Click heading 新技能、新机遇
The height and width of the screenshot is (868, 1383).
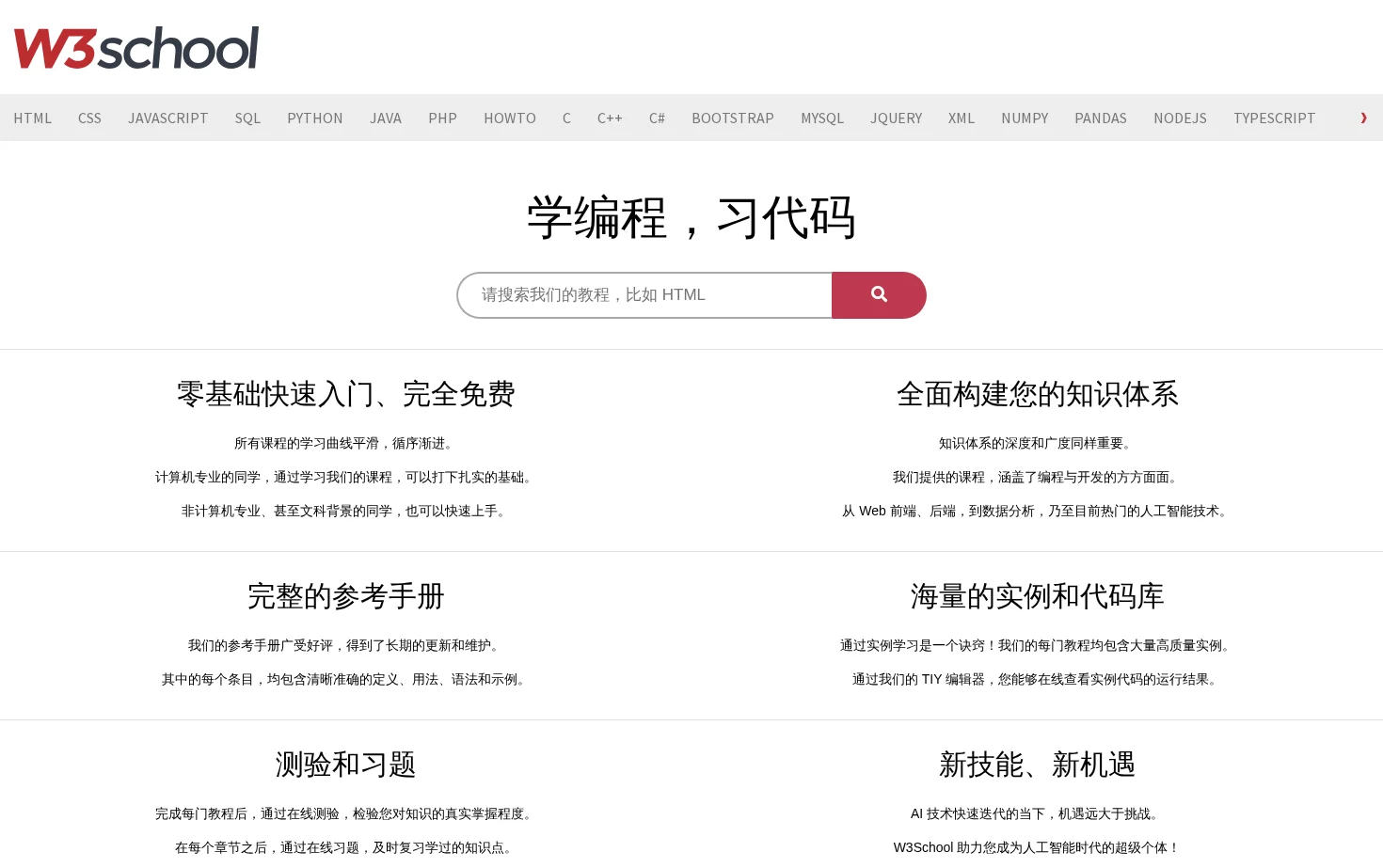[x=1037, y=765]
